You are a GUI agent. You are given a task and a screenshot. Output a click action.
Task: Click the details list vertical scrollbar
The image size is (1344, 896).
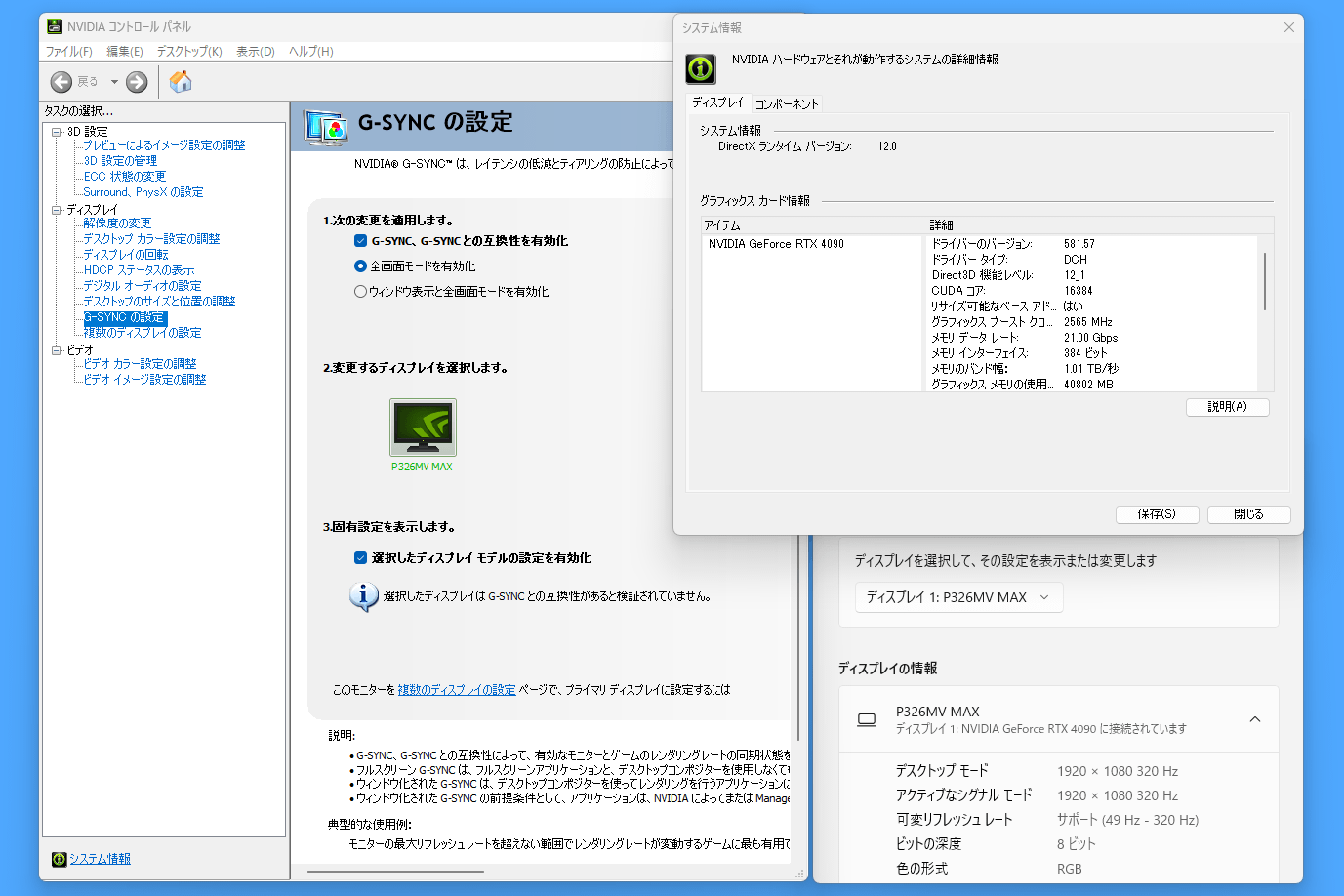[x=1265, y=283]
